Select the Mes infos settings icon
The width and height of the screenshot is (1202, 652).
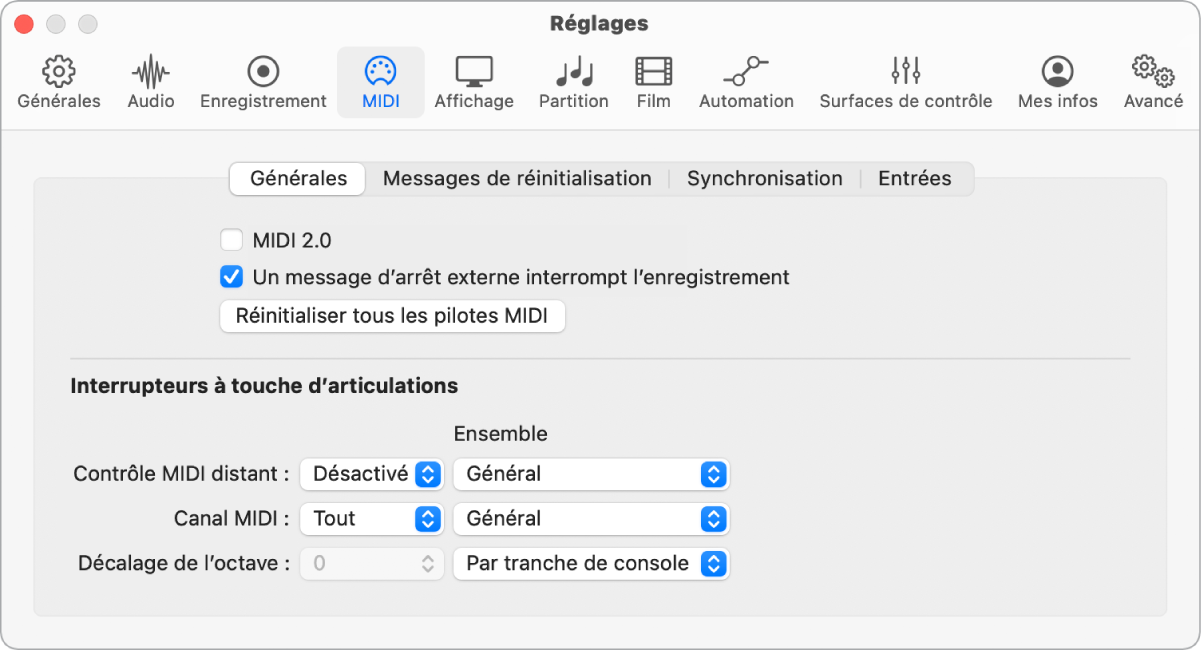click(1057, 80)
